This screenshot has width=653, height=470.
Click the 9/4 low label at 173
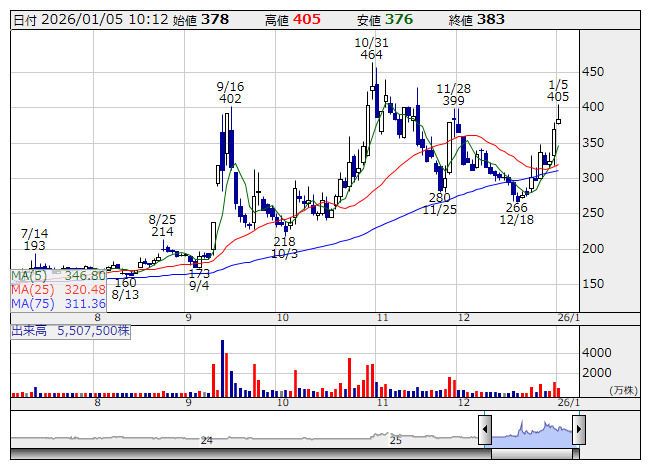(x=199, y=278)
